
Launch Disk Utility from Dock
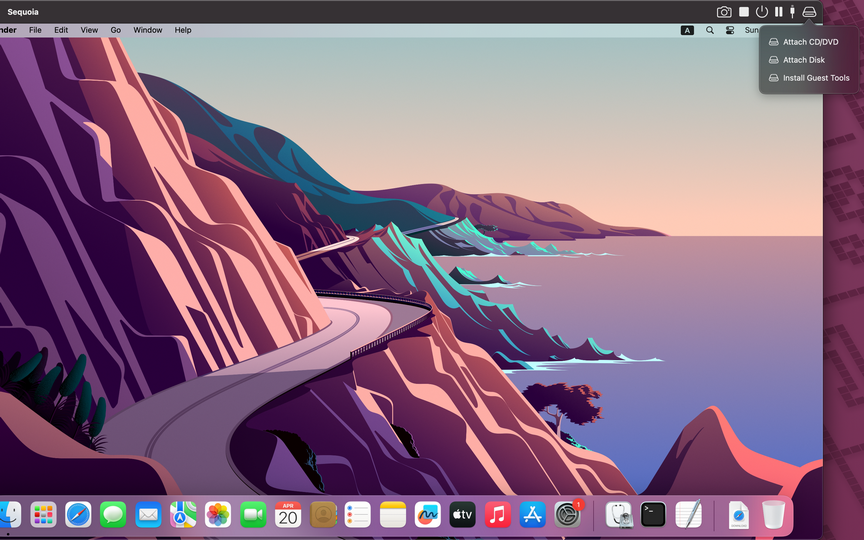tap(618, 515)
